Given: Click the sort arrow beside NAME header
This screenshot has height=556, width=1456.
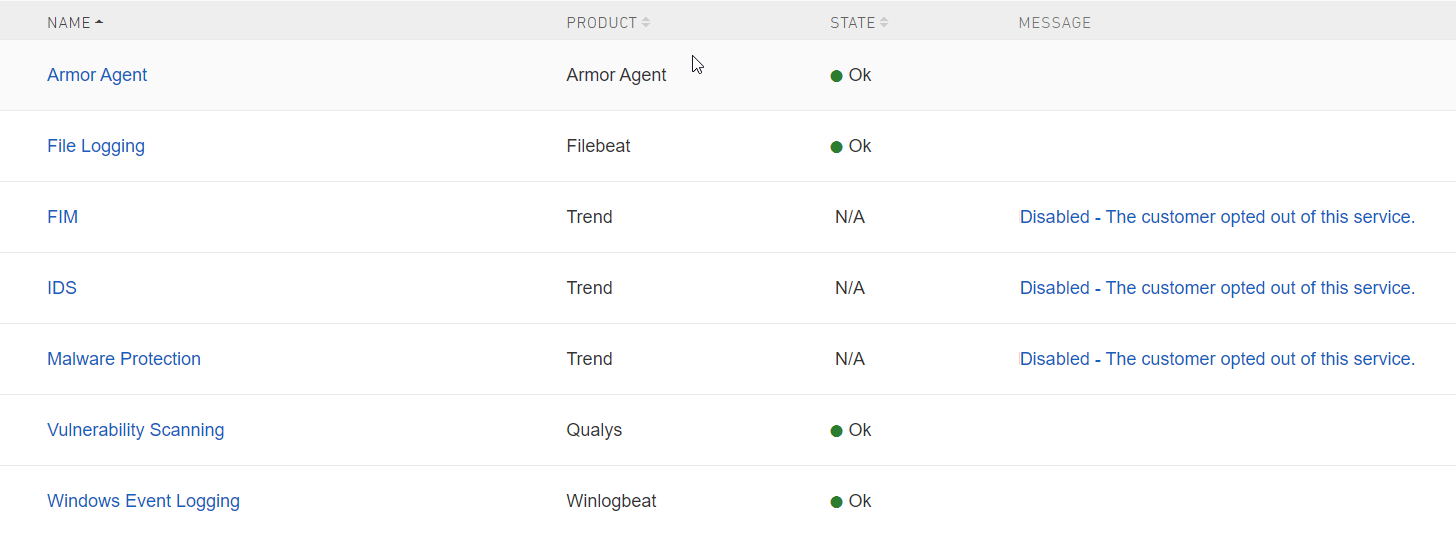Looking at the screenshot, I should click(99, 23).
